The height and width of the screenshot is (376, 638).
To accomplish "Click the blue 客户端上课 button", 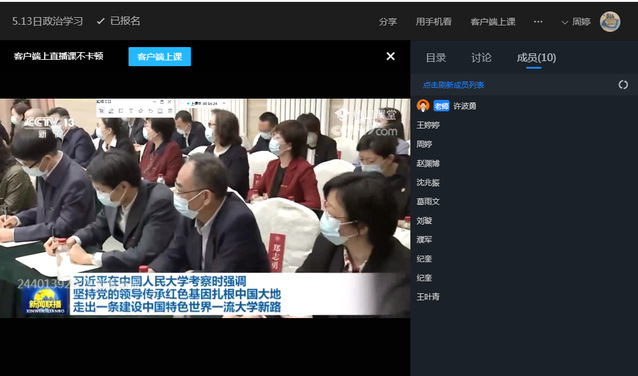I will tap(160, 57).
